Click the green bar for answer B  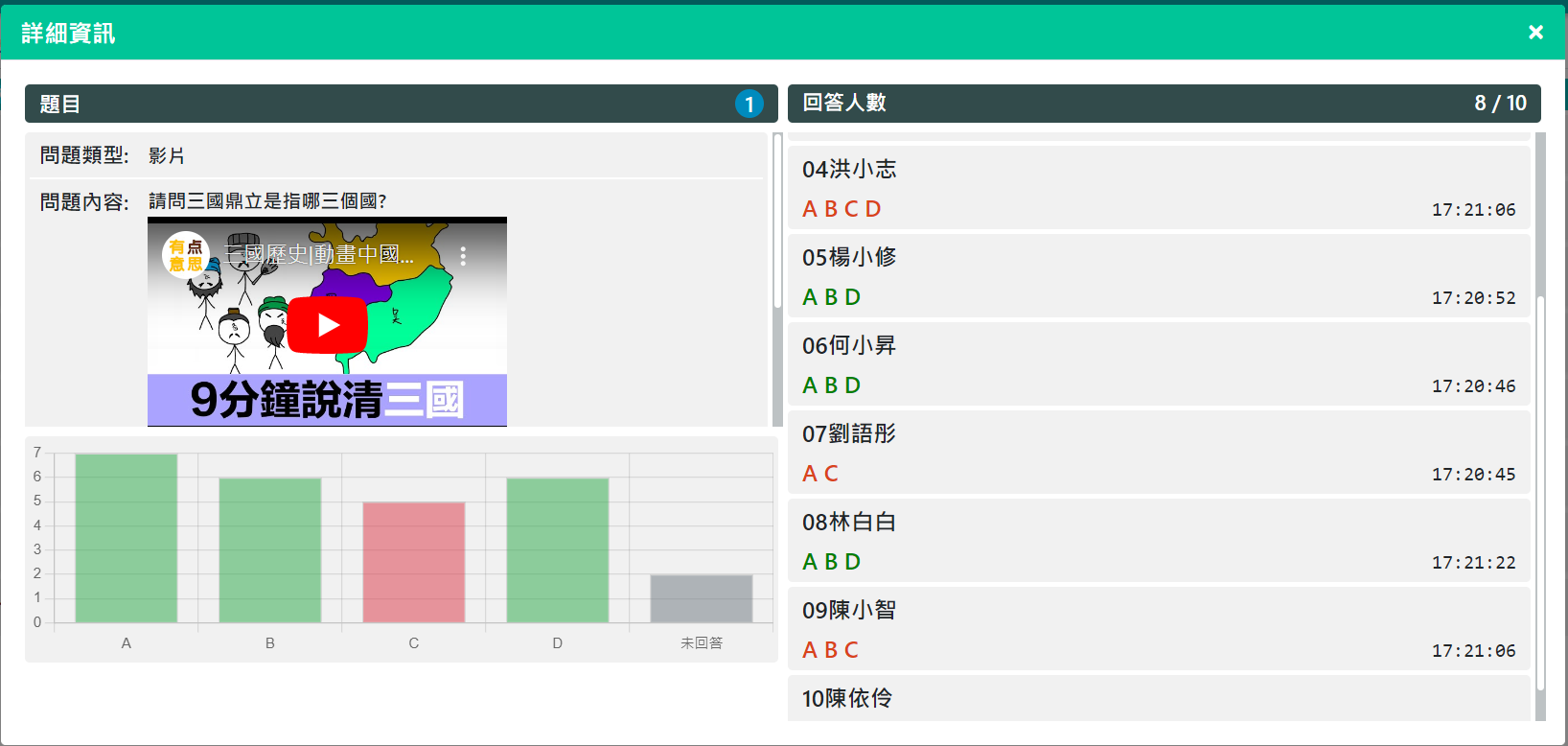pos(270,550)
